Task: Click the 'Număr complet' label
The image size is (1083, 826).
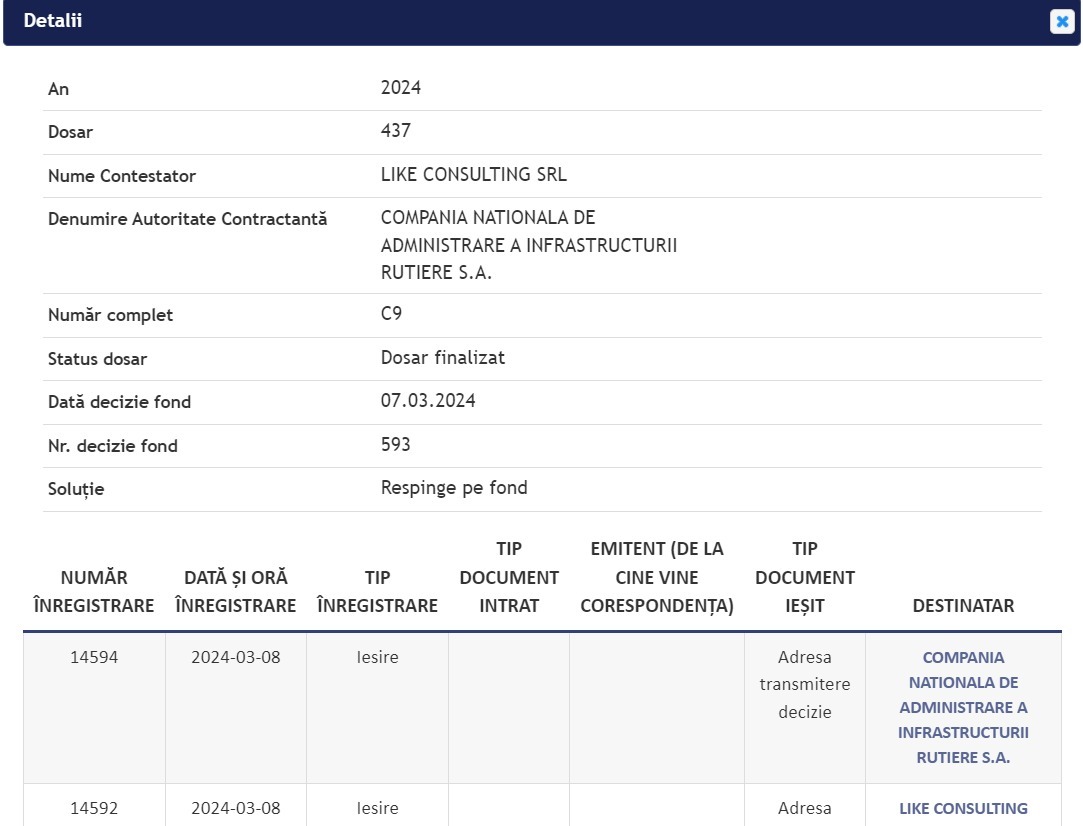Action: (x=111, y=315)
